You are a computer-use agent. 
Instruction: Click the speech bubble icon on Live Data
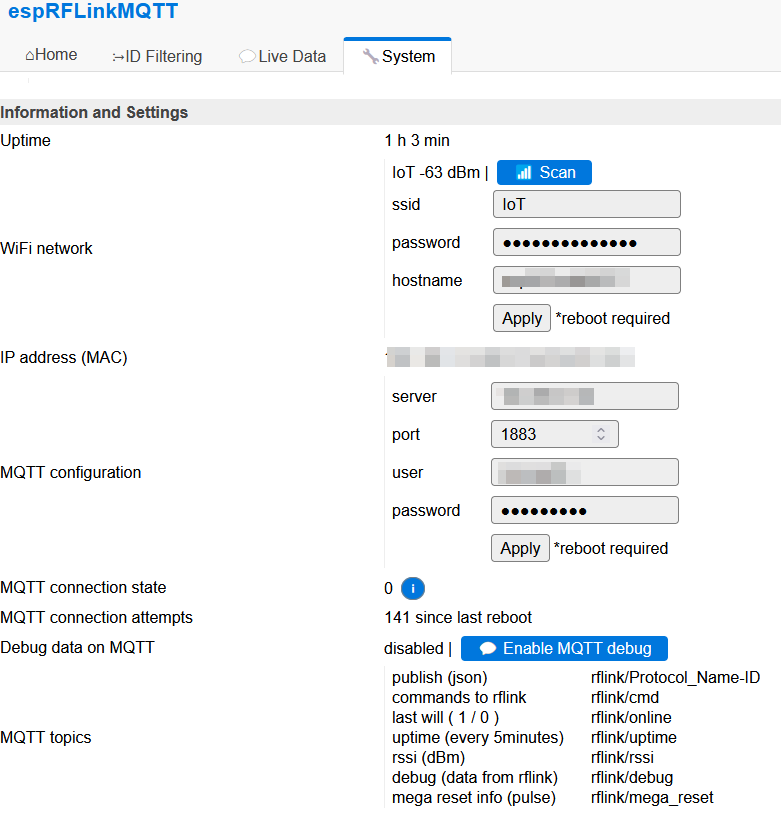click(x=246, y=57)
